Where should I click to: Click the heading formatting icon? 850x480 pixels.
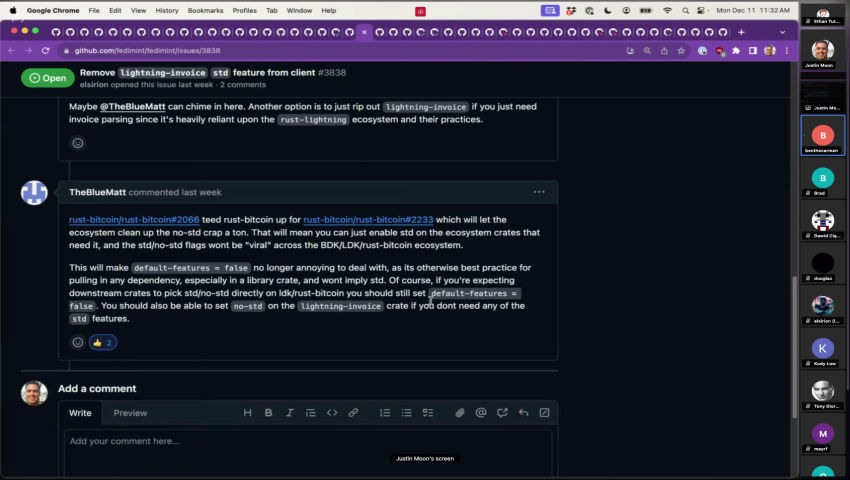pos(248,412)
